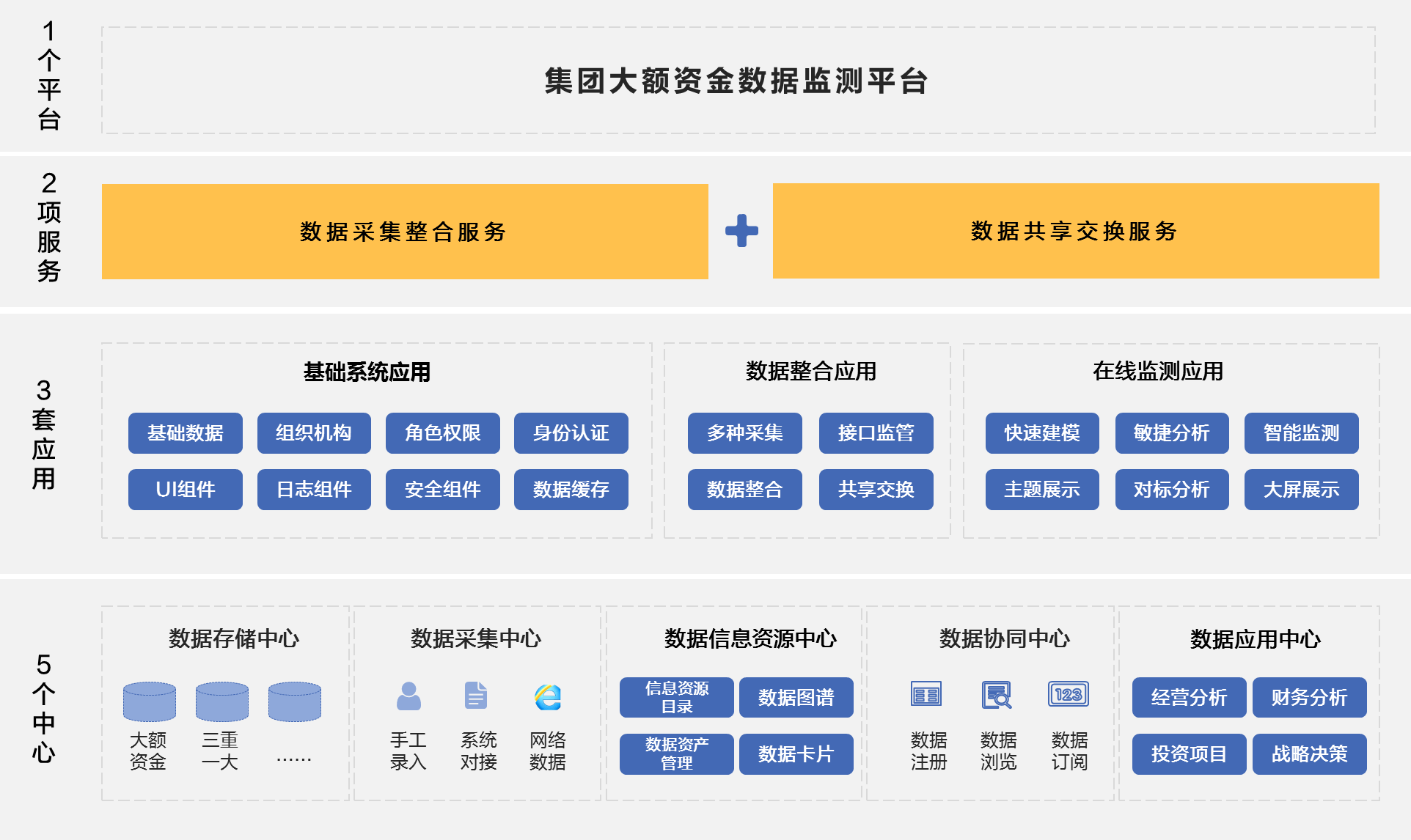
Task: Select the 数据订阅 123 icon
Action: pos(1069,694)
